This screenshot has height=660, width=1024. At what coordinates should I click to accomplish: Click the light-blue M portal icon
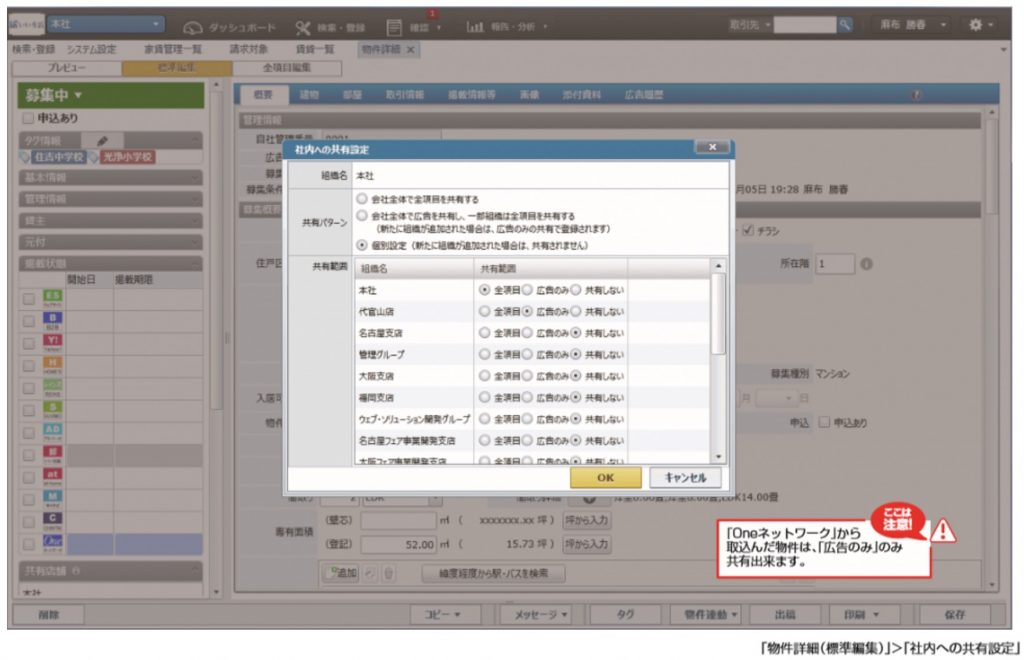[52, 499]
